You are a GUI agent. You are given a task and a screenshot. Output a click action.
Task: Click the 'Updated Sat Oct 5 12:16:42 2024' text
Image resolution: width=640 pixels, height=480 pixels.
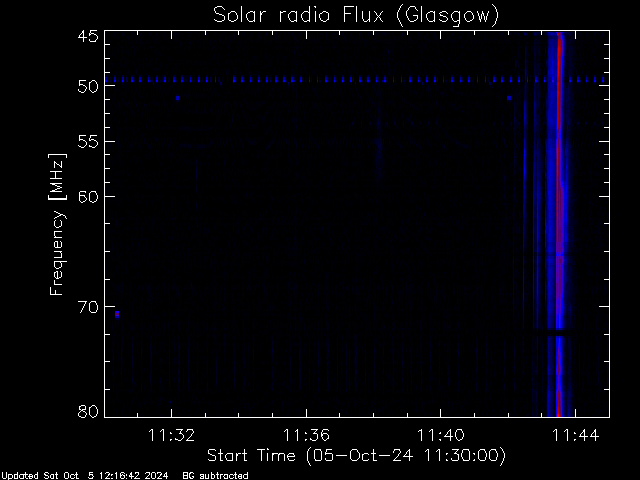(x=85, y=476)
